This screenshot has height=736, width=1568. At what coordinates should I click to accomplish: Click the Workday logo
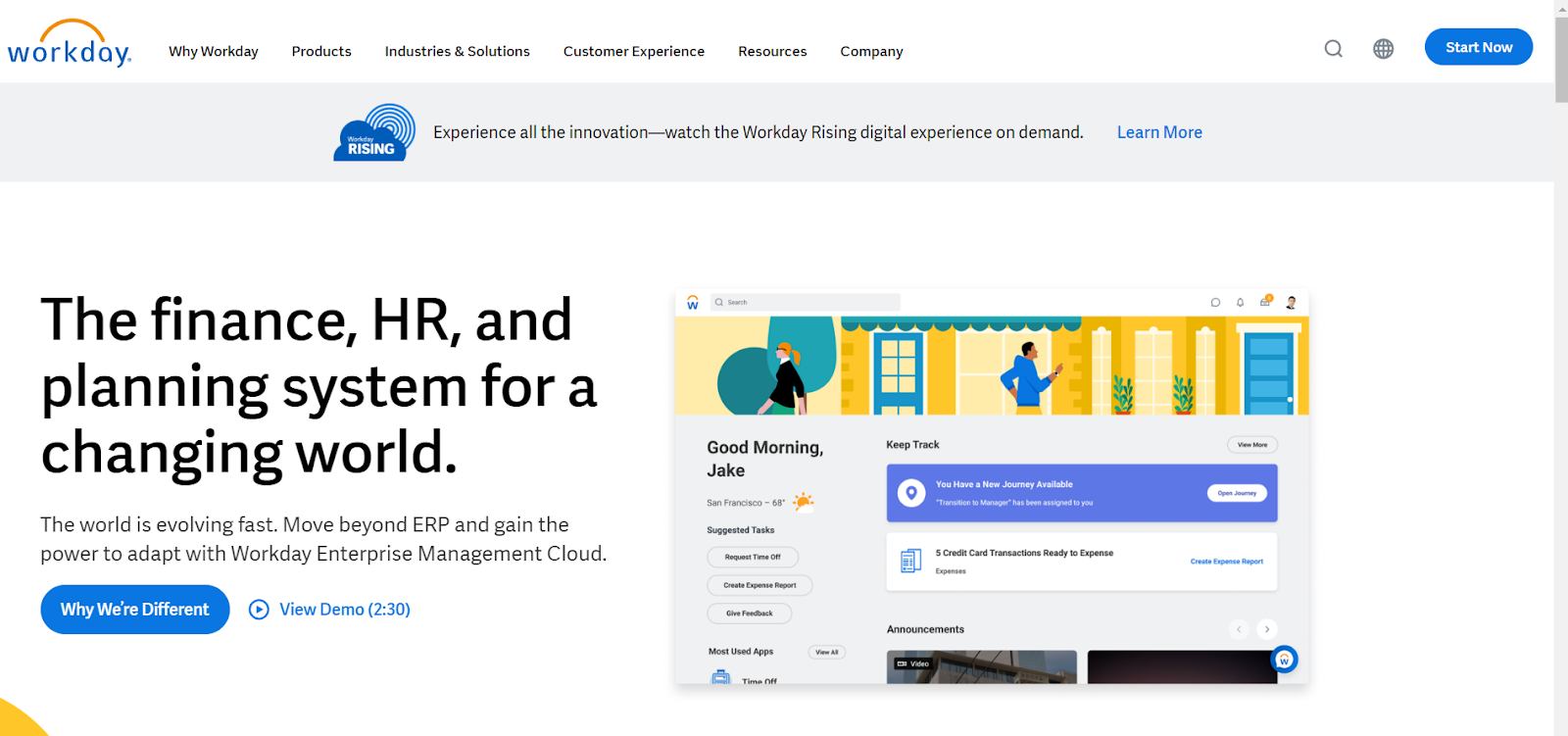69,43
